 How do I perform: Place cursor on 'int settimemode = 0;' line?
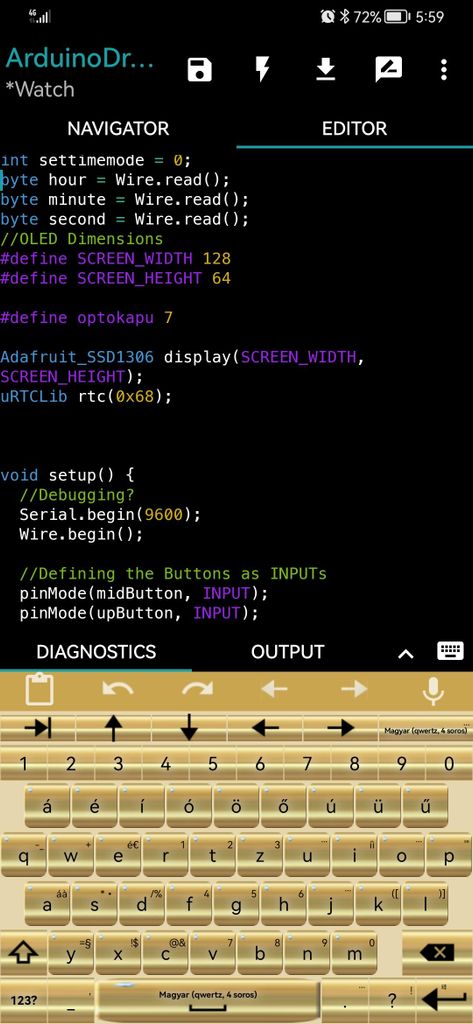(96, 160)
